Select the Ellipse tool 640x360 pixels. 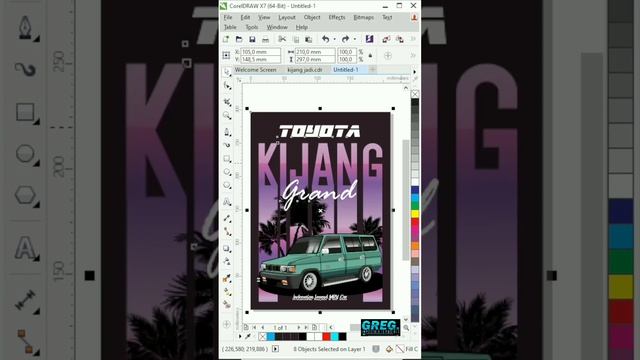227,172
